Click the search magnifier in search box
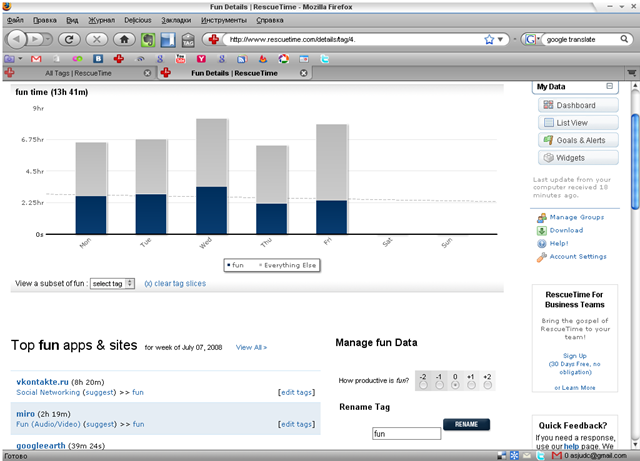This screenshot has height=461, width=640. (624, 39)
